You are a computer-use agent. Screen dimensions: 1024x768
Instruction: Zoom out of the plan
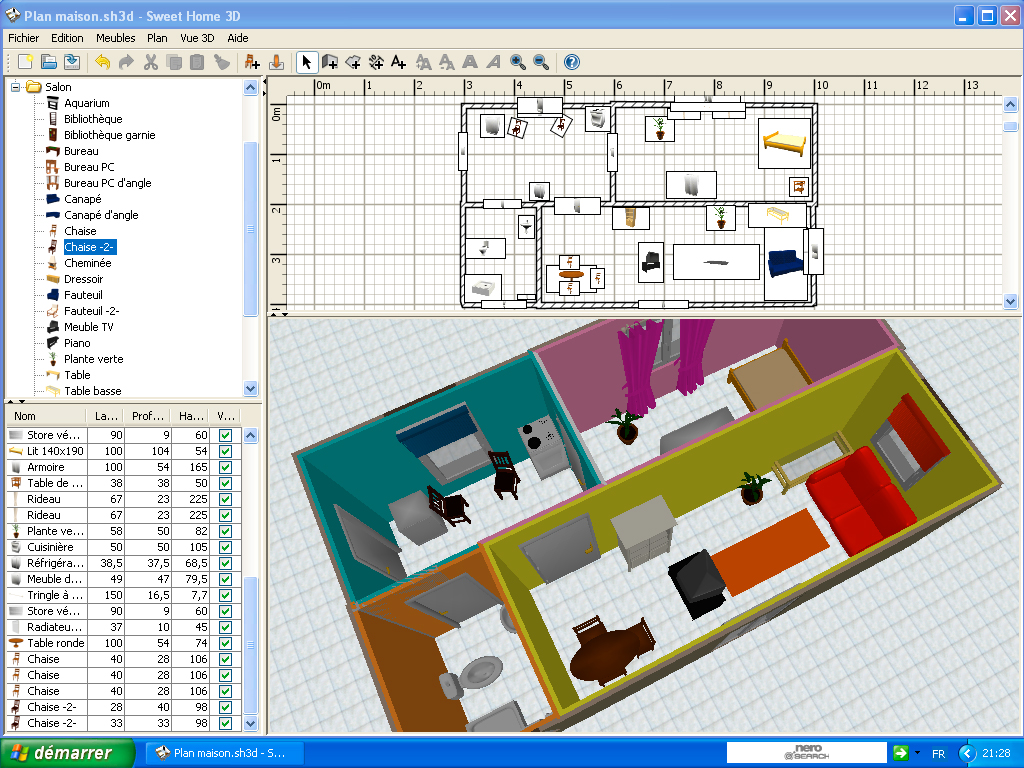coord(541,62)
